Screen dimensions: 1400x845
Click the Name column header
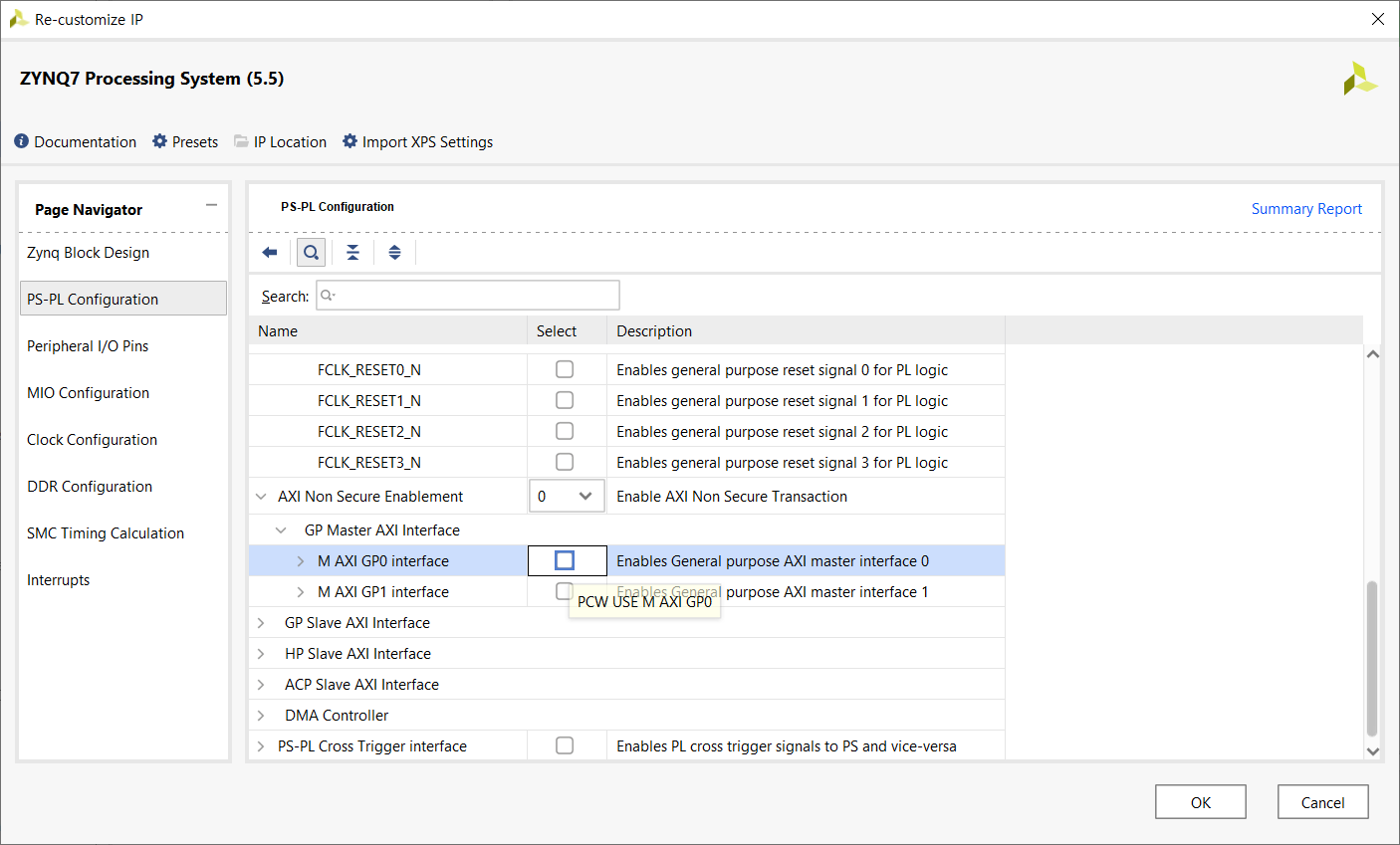pyautogui.click(x=388, y=330)
